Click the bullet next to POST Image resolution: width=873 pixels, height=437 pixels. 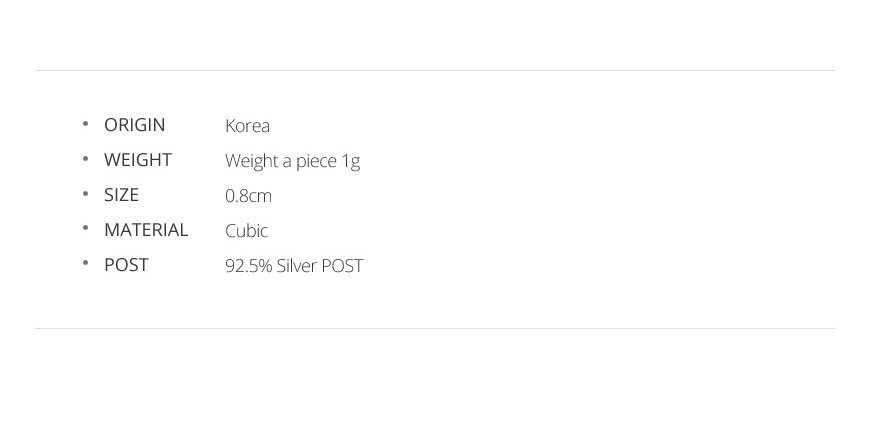coord(85,263)
